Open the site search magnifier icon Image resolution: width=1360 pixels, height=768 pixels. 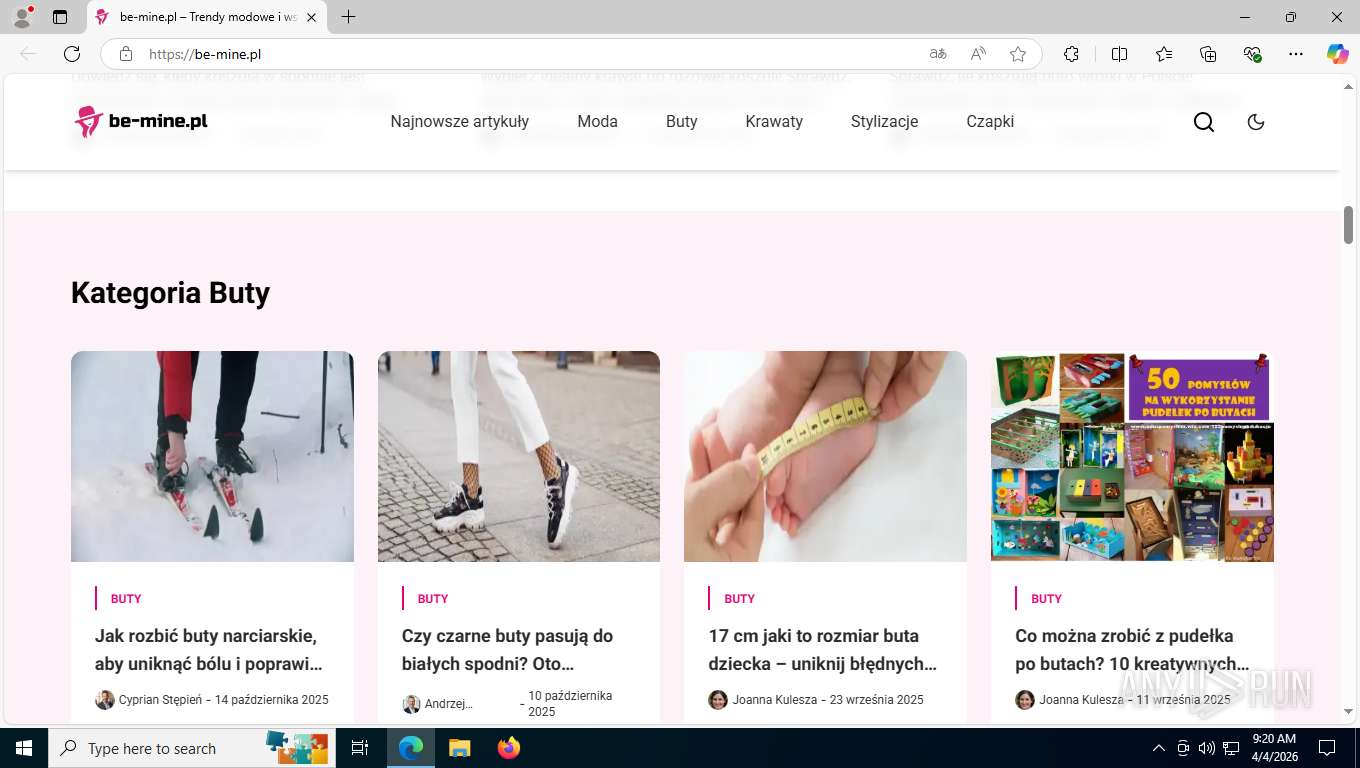click(x=1204, y=122)
